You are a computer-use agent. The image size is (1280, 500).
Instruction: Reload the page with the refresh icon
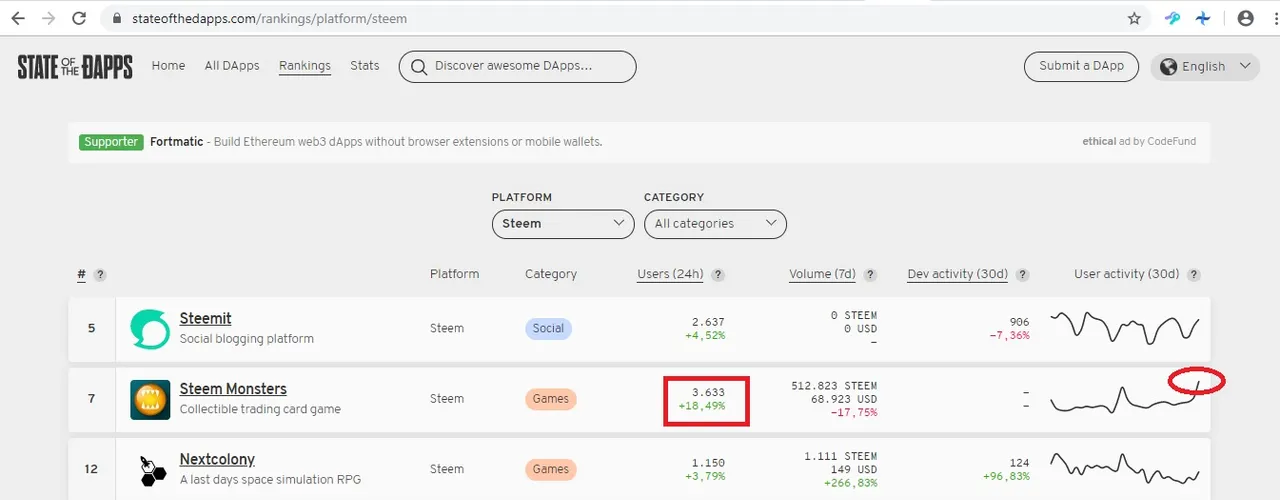(x=80, y=18)
